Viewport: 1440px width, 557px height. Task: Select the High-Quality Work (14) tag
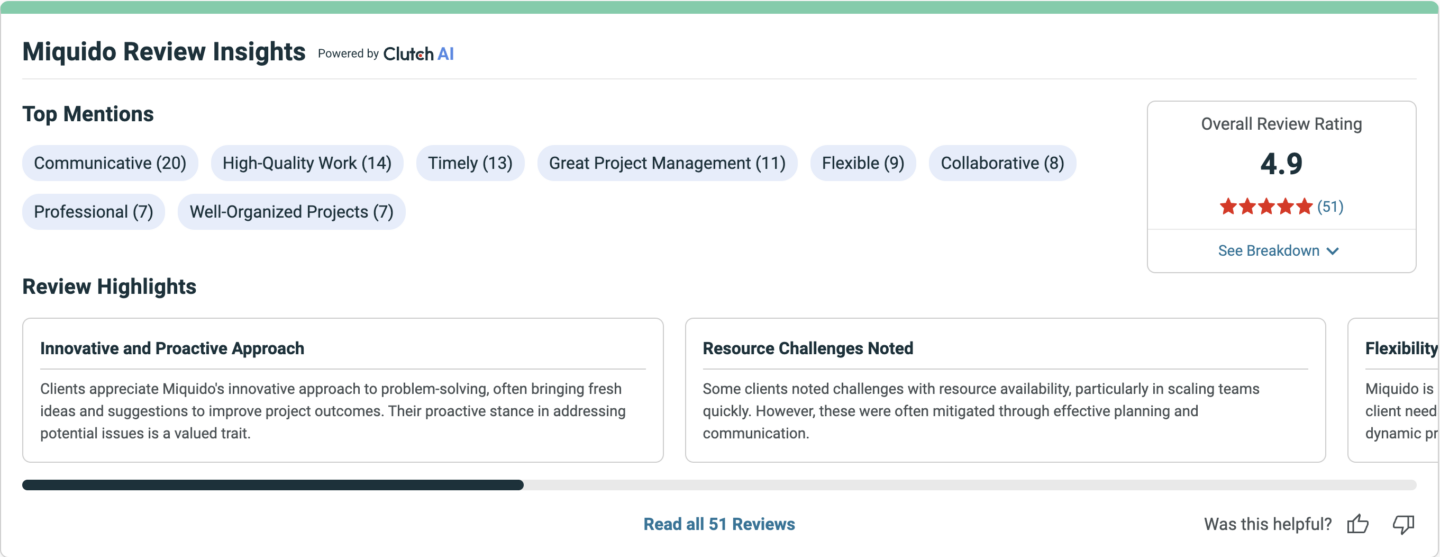point(307,163)
